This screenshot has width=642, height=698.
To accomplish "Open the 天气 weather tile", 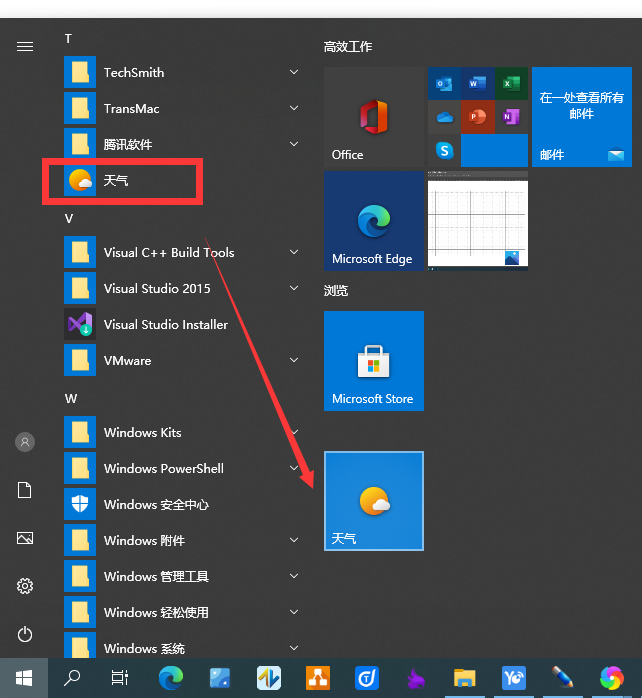I will (373, 501).
